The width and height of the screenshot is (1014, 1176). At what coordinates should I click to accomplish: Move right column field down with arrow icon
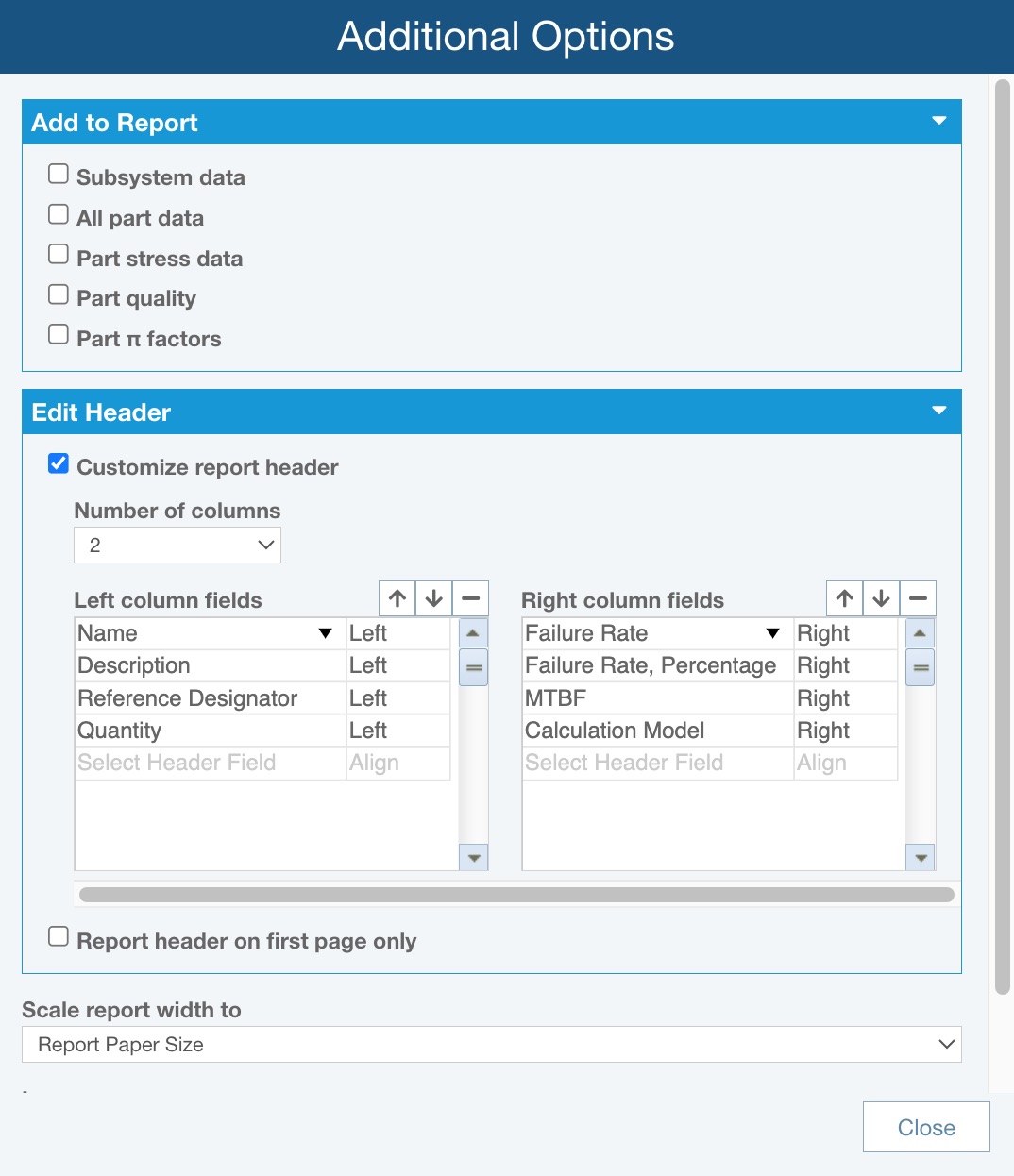[x=881, y=598]
